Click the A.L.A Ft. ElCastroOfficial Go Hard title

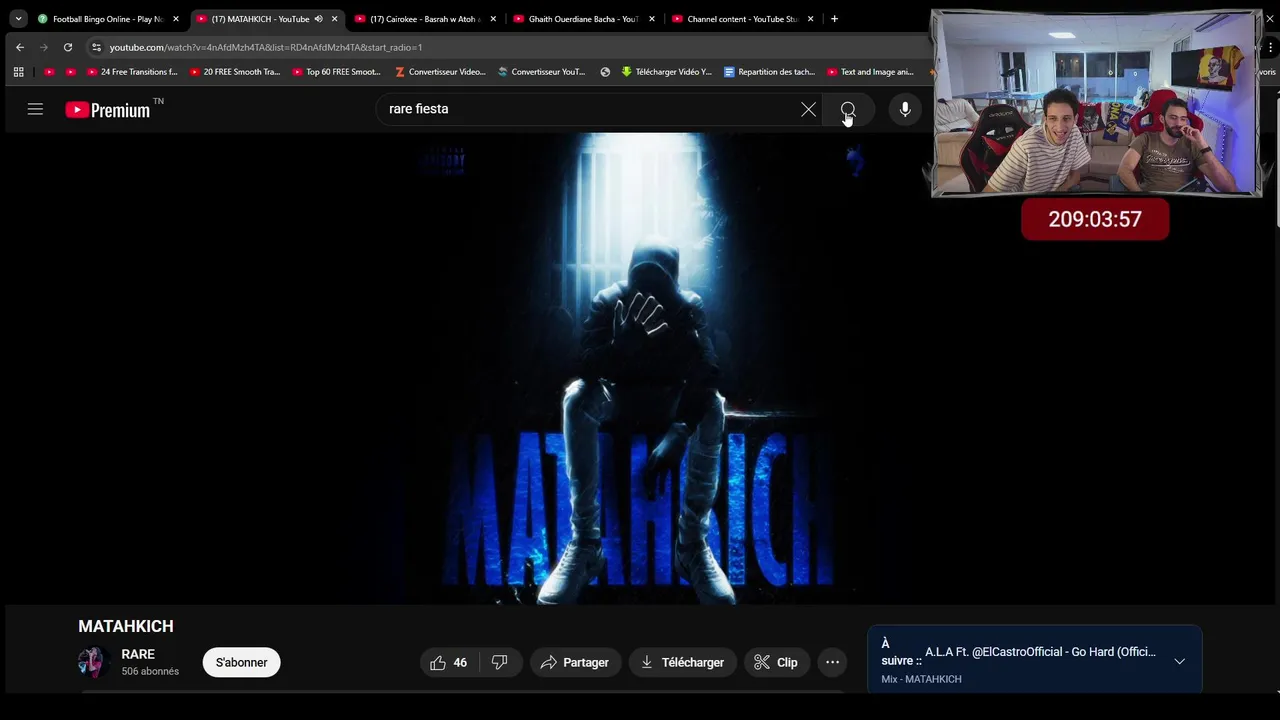[x=1040, y=652]
